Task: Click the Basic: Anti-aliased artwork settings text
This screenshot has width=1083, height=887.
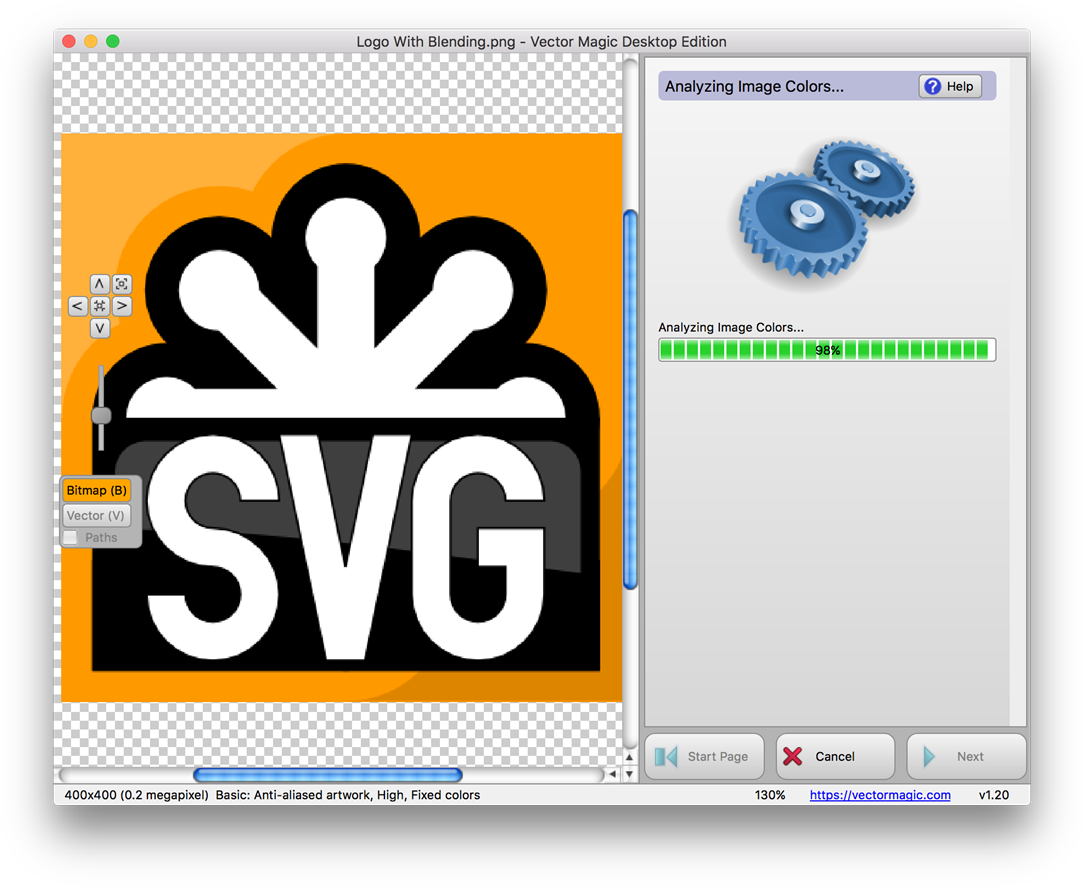Action: [347, 795]
